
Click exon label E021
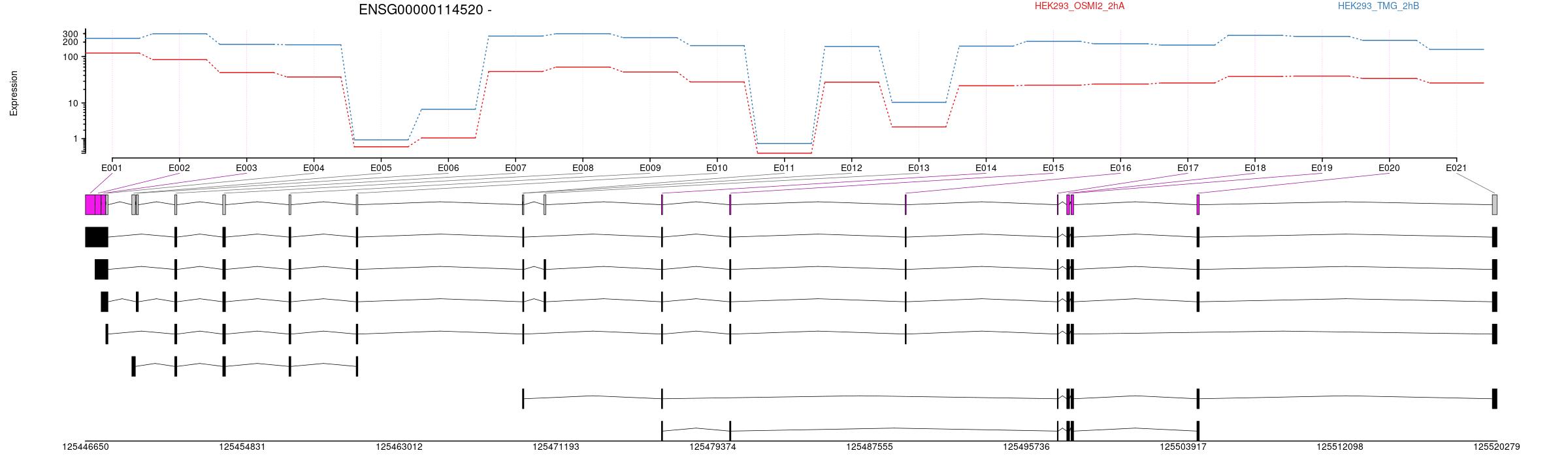(x=1456, y=168)
